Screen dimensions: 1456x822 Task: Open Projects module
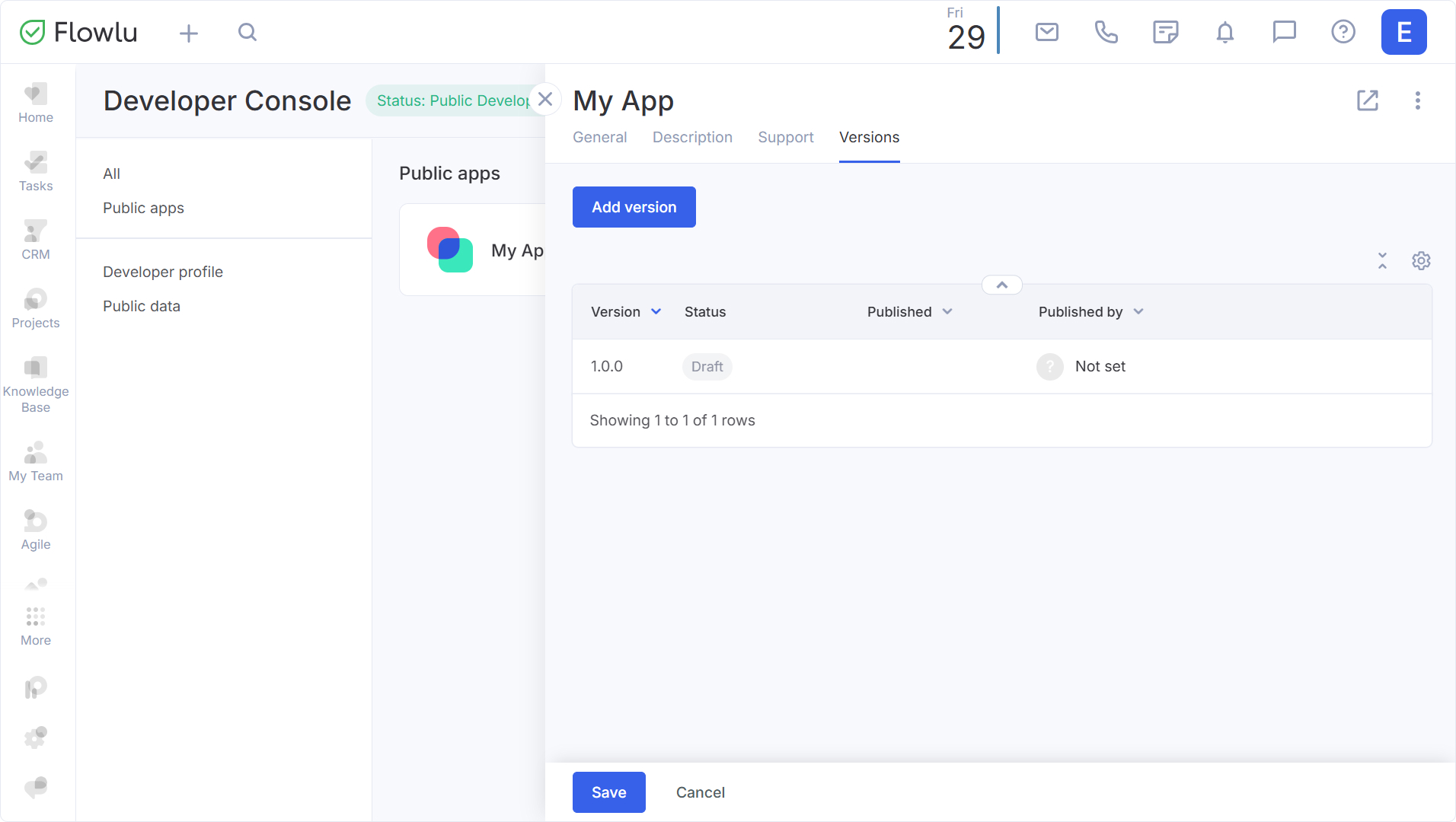click(x=36, y=308)
